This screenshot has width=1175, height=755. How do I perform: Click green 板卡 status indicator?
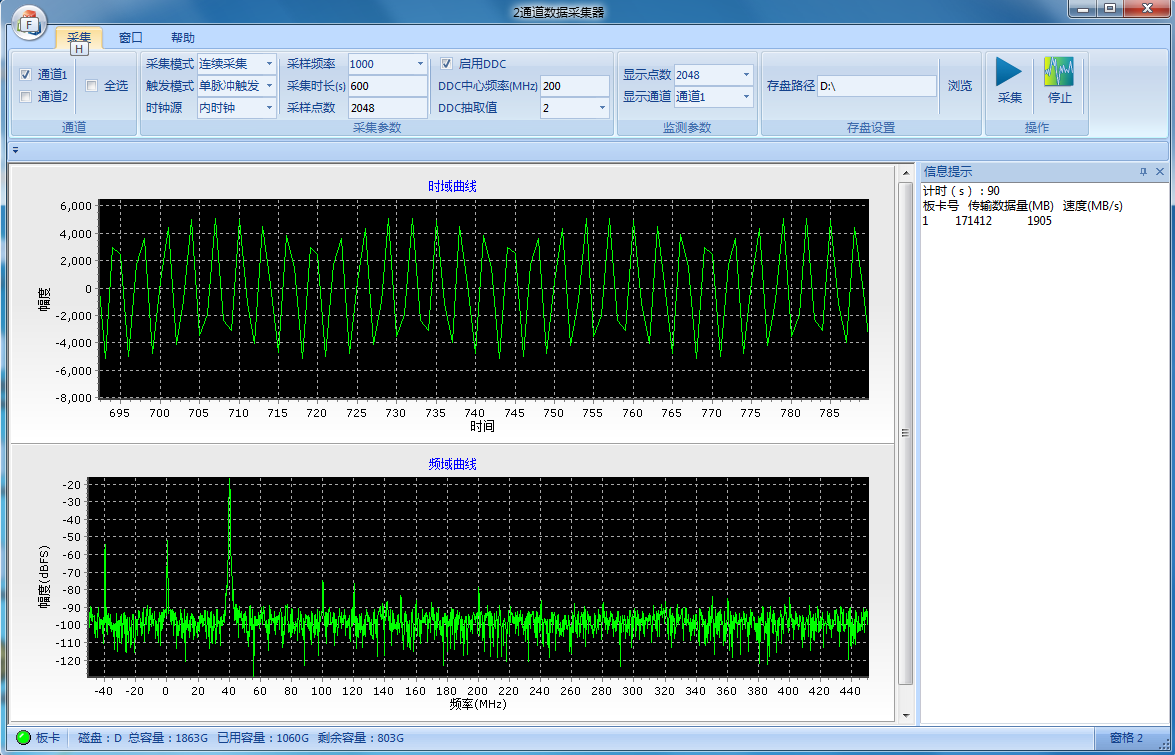23,738
